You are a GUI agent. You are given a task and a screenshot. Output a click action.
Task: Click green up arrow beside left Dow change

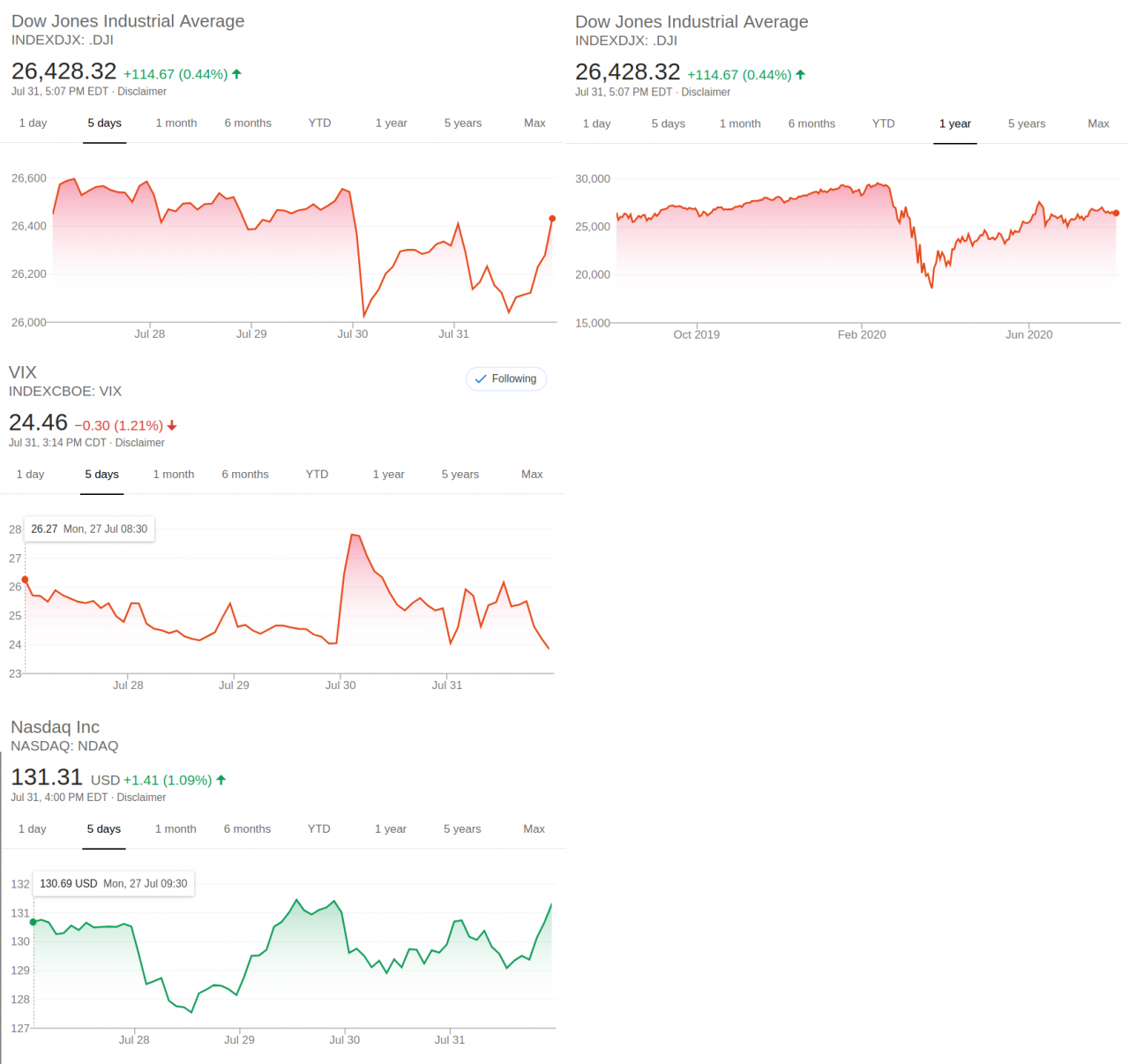[236, 74]
